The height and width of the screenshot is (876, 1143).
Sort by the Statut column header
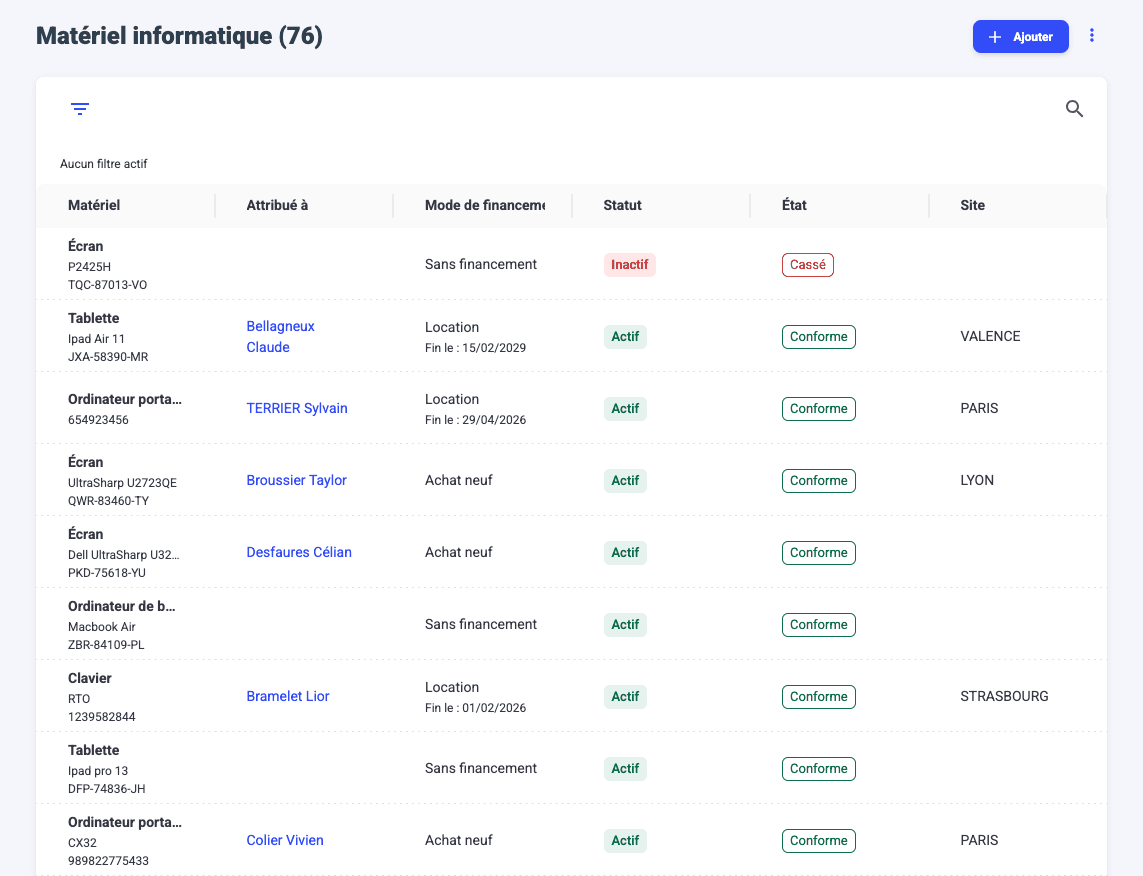[x=623, y=206]
